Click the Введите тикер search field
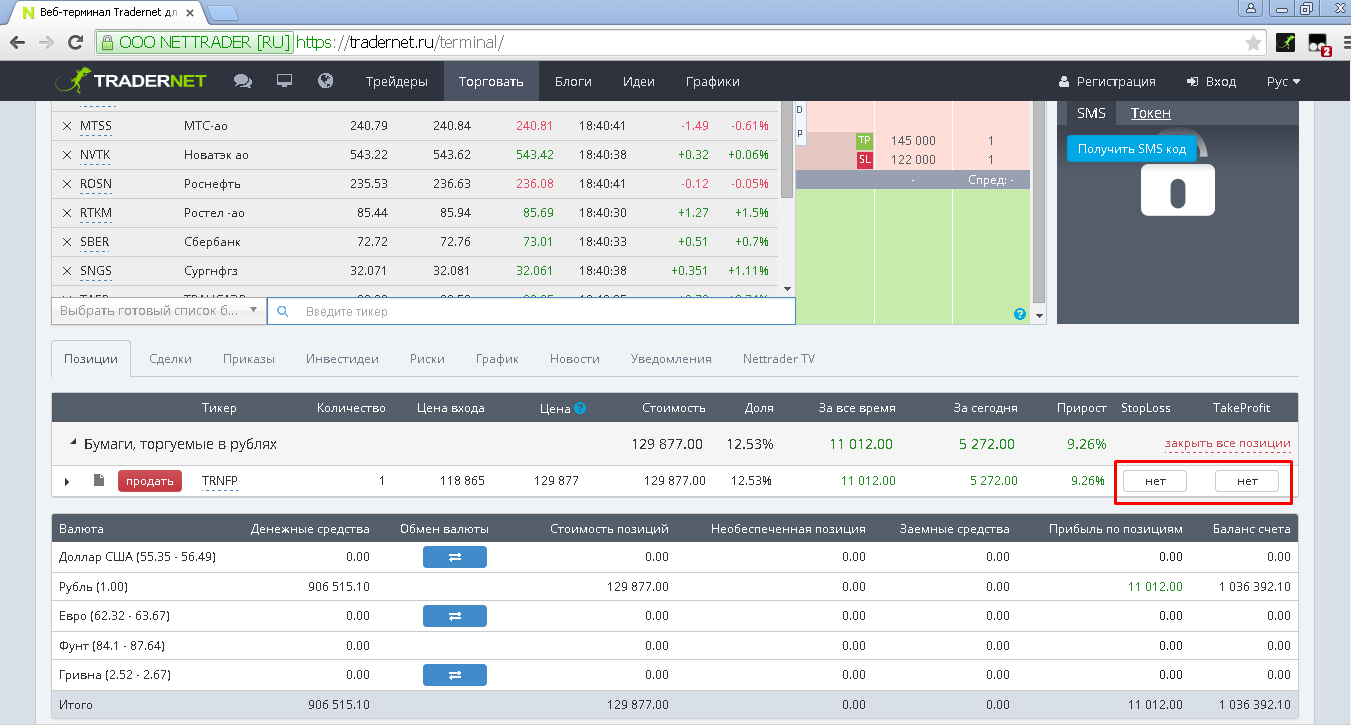This screenshot has height=725, width=1351. point(531,311)
